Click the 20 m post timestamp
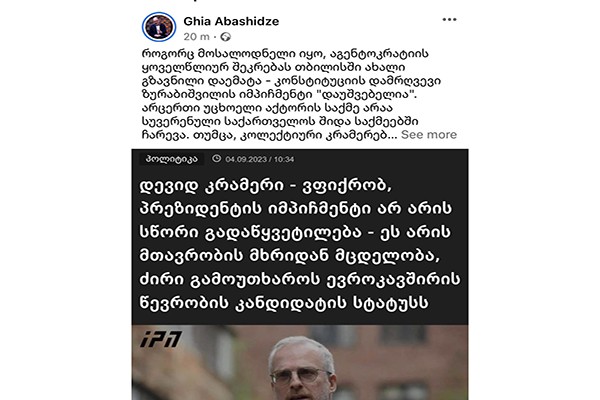 point(196,37)
